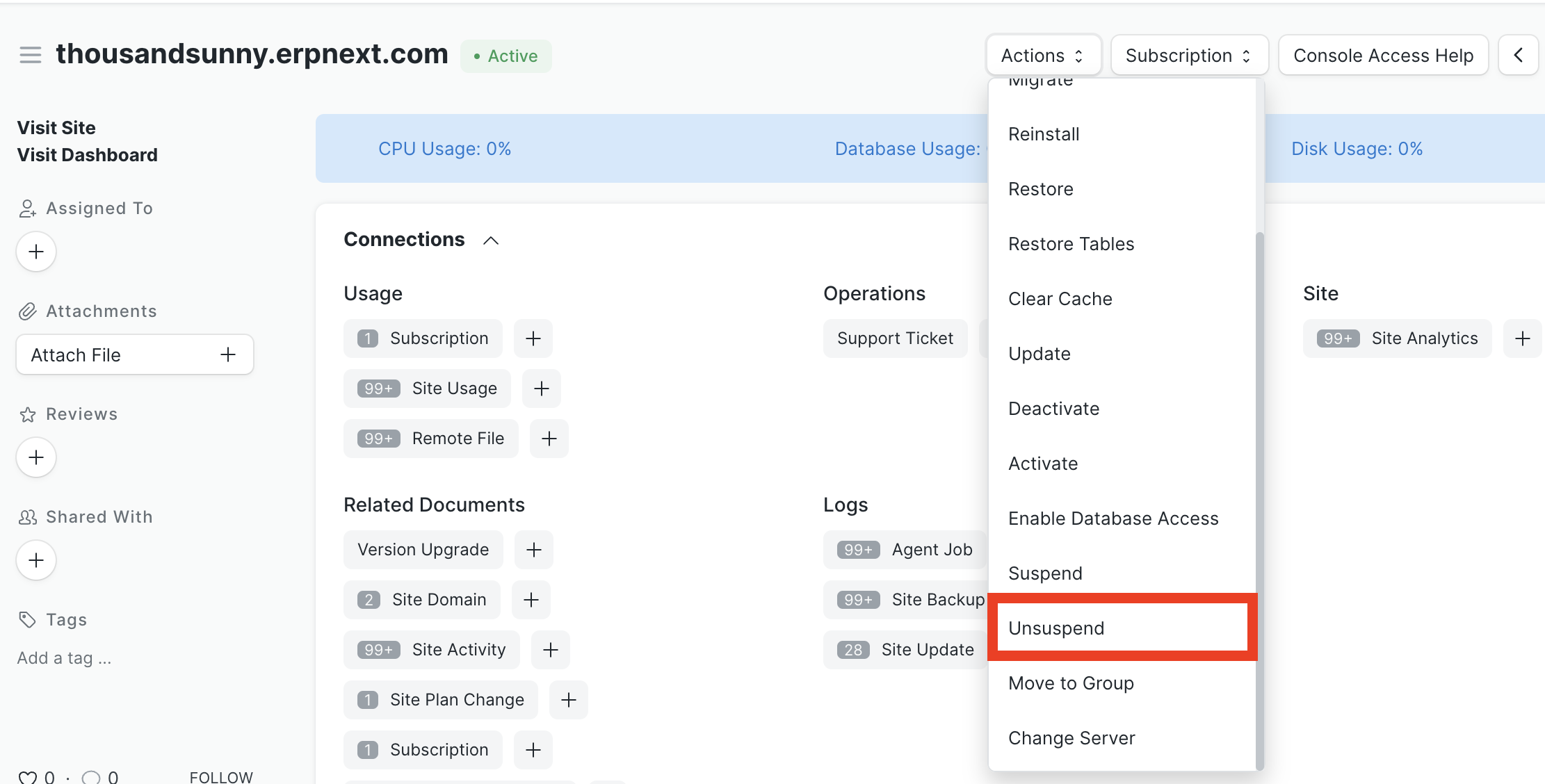Image resolution: width=1545 pixels, height=784 pixels.
Task: Click the Add a tag field
Action: 64,658
